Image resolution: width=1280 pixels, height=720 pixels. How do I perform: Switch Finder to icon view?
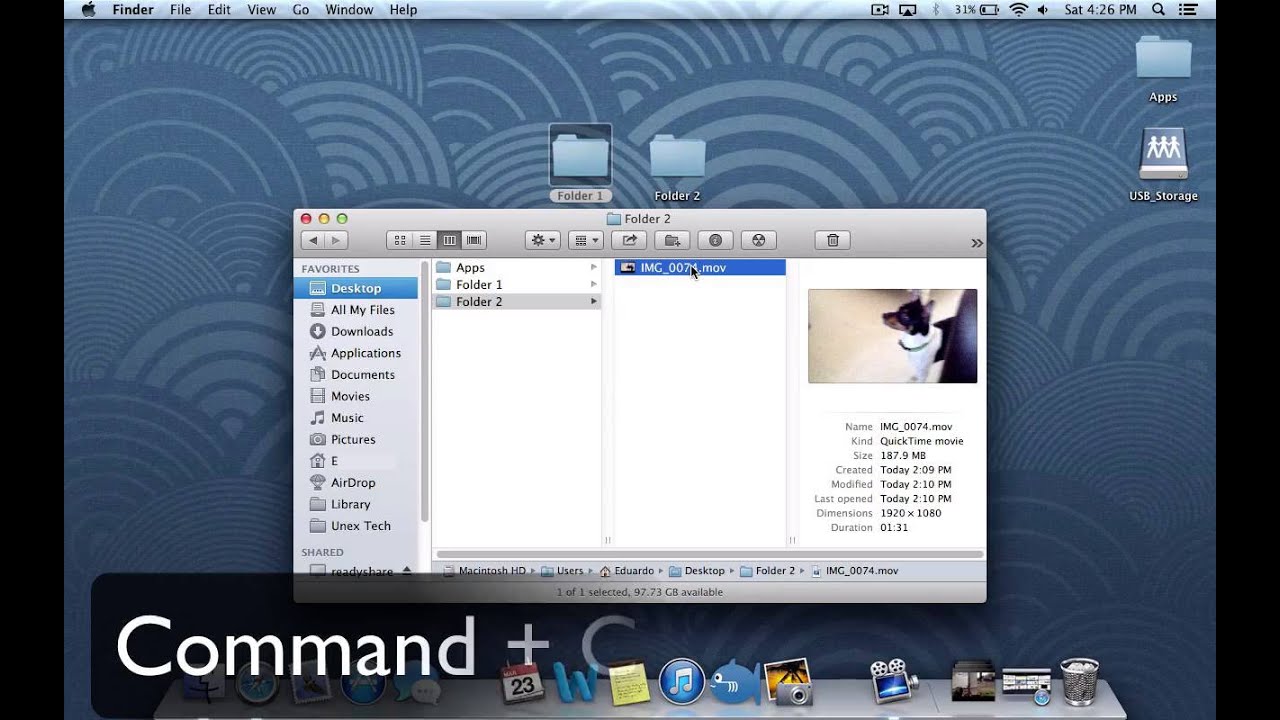pyautogui.click(x=399, y=240)
